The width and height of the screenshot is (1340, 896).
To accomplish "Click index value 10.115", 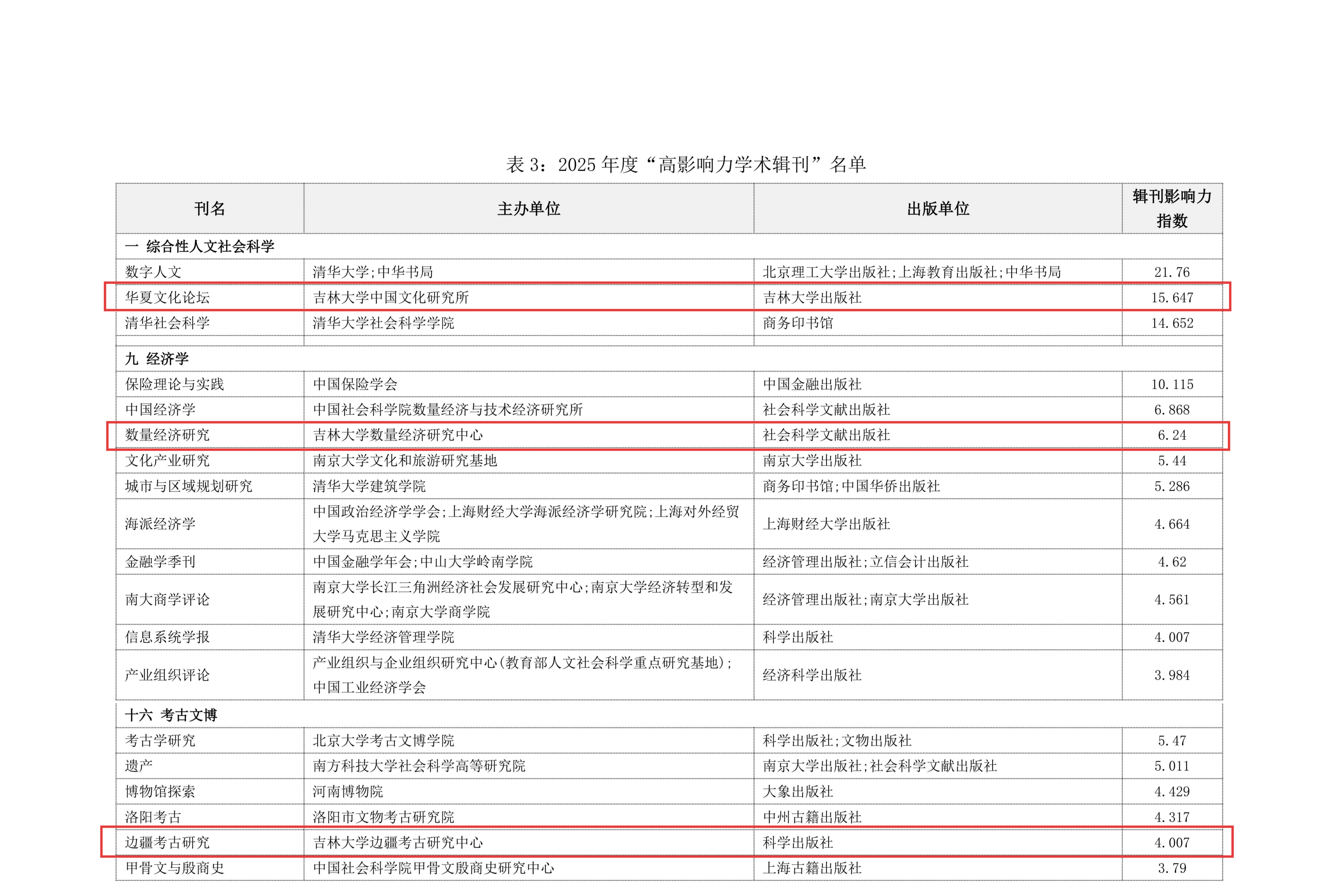I will [x=1172, y=384].
